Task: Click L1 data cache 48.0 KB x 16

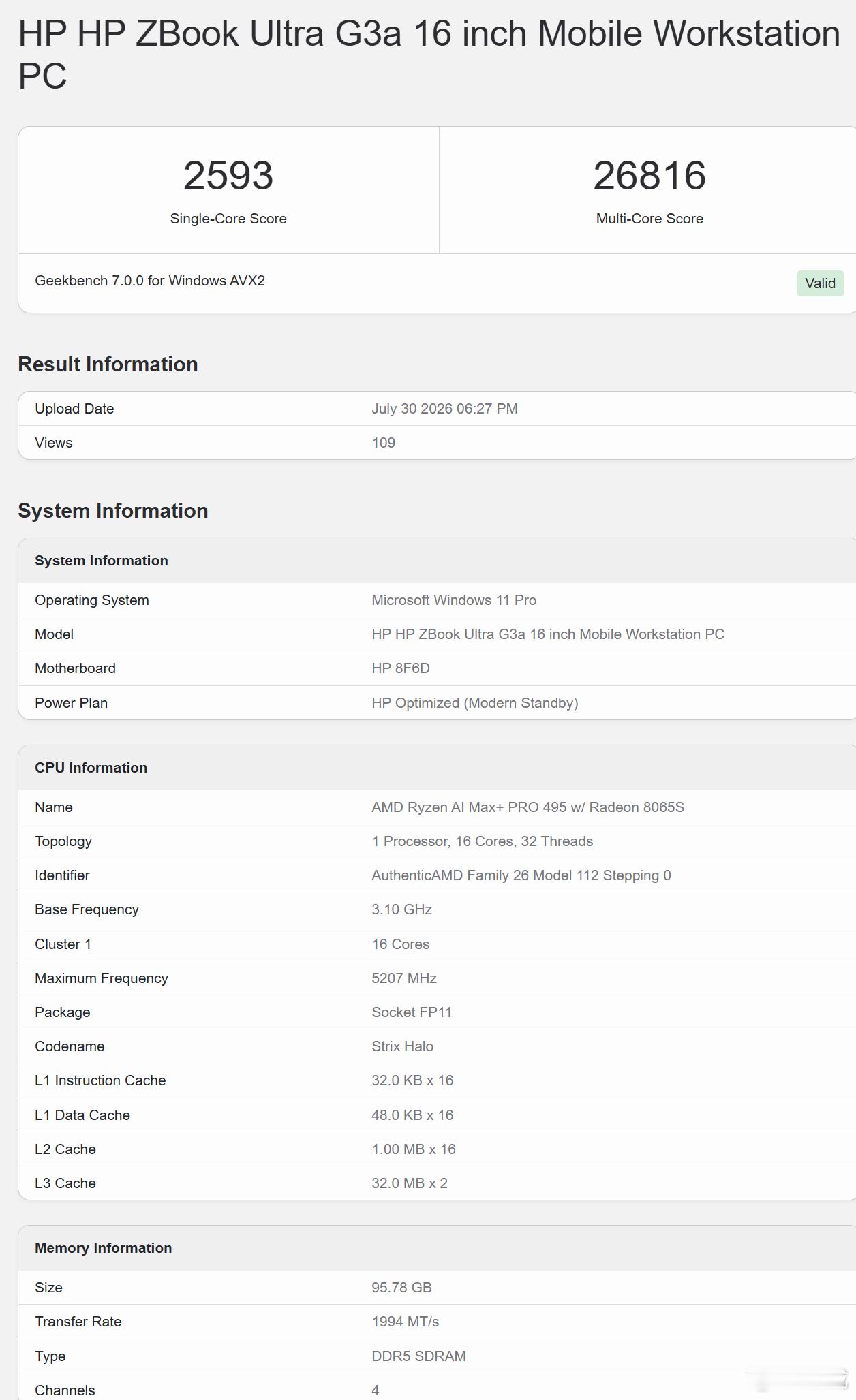Action: click(412, 1115)
